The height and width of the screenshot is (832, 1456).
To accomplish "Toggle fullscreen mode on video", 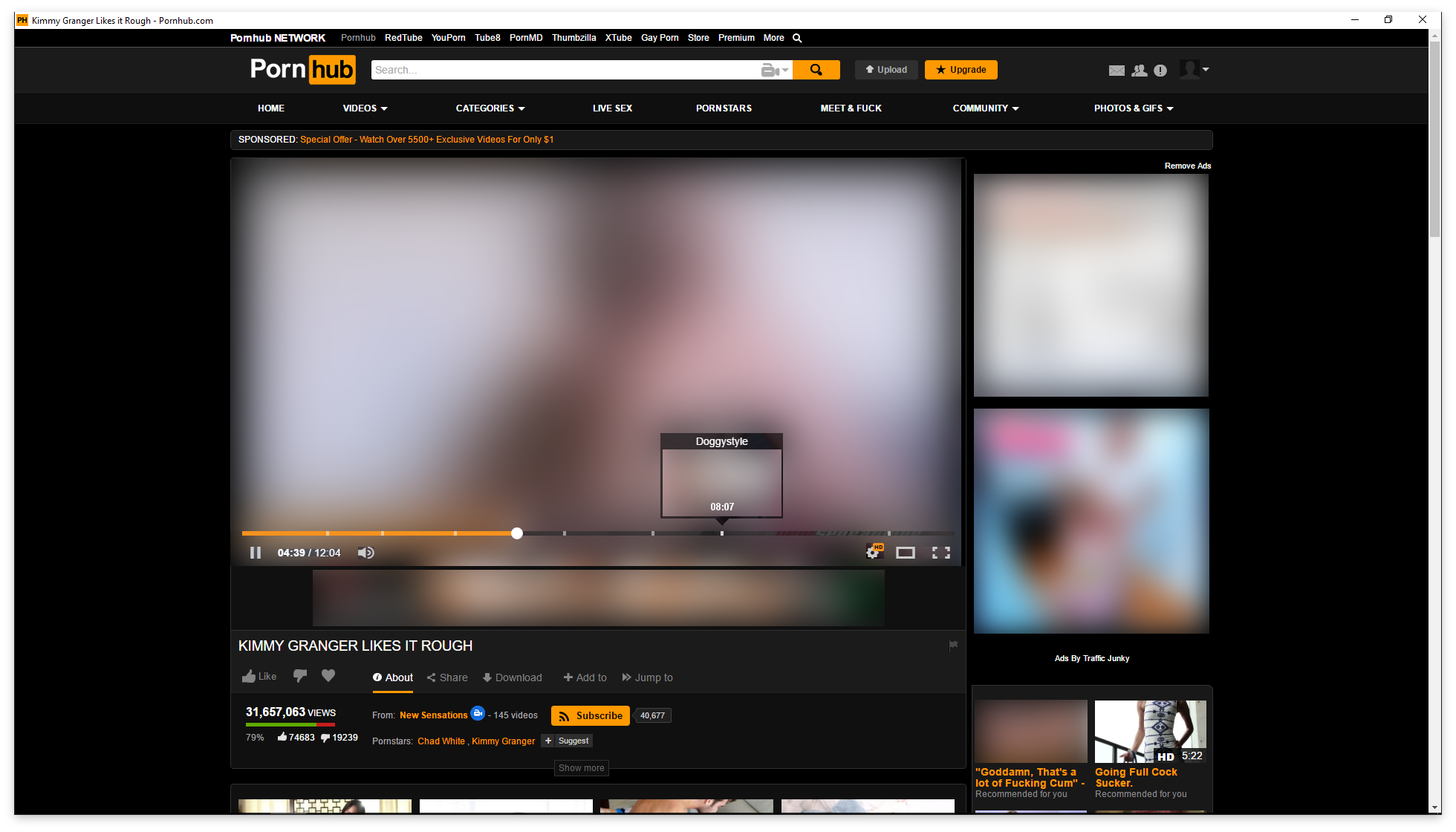I will coord(939,552).
